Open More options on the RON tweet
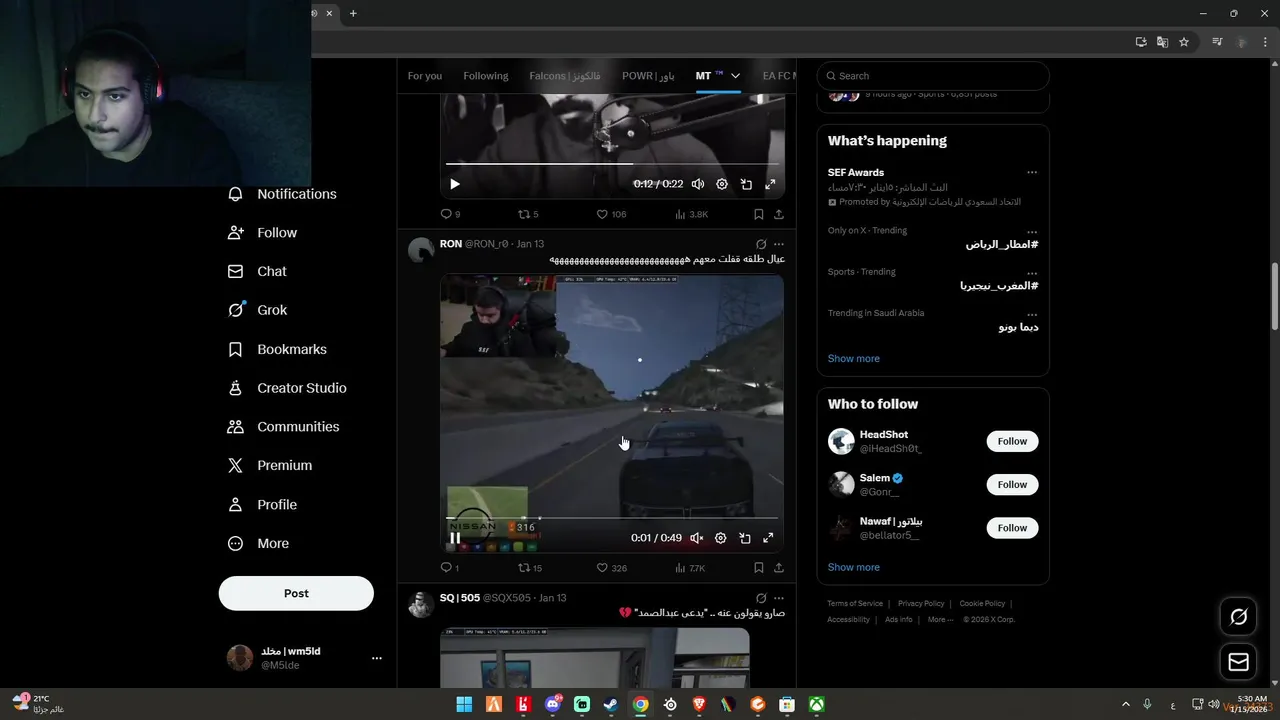 pos(779,244)
